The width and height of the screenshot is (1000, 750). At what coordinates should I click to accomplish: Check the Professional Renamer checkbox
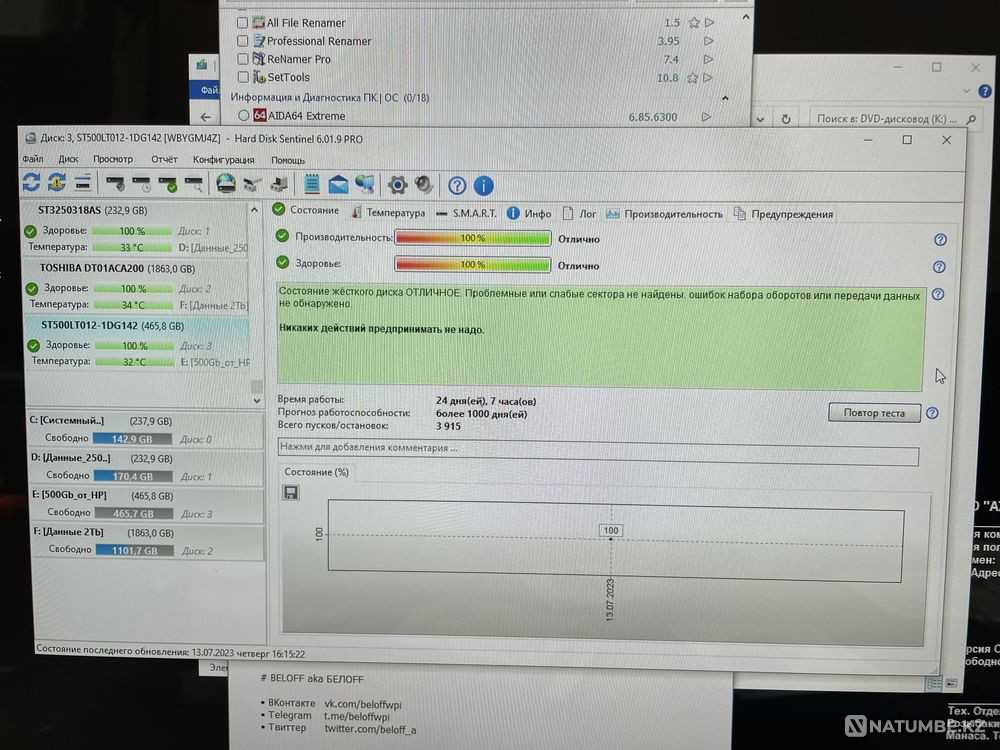(242, 41)
